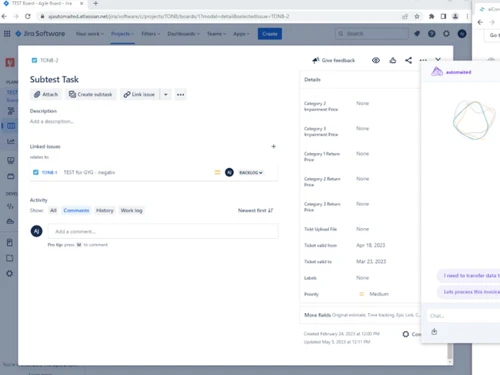Change BACKLOG status dropdown of linked issue
This screenshot has height=375, width=500.
click(x=251, y=172)
